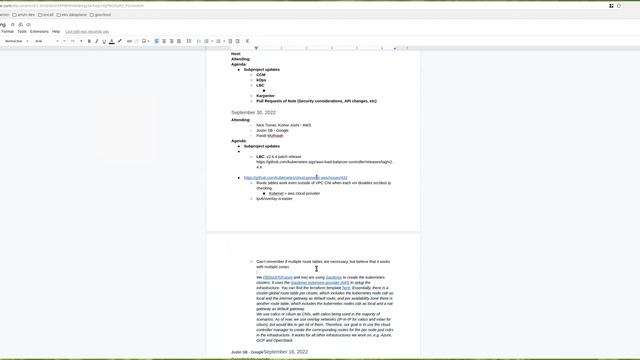Screen dimensions: 640x360
Task: Click the 'here' terraform template link
Action: (x=346, y=288)
